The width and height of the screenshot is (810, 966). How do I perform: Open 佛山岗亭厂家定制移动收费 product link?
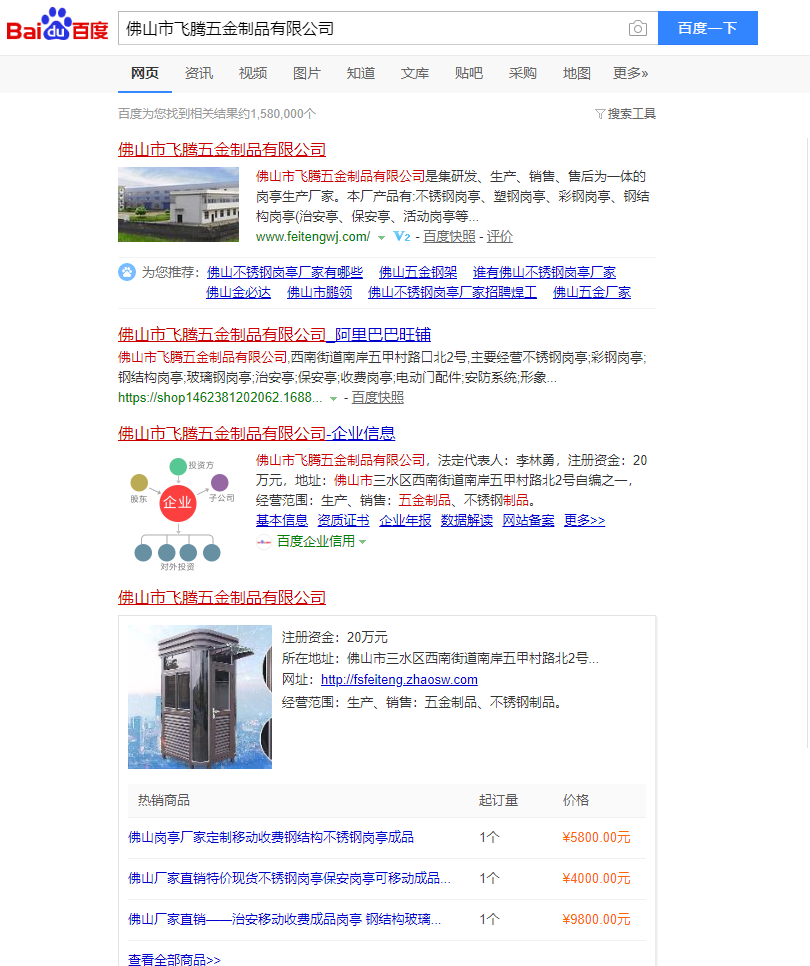click(x=271, y=838)
